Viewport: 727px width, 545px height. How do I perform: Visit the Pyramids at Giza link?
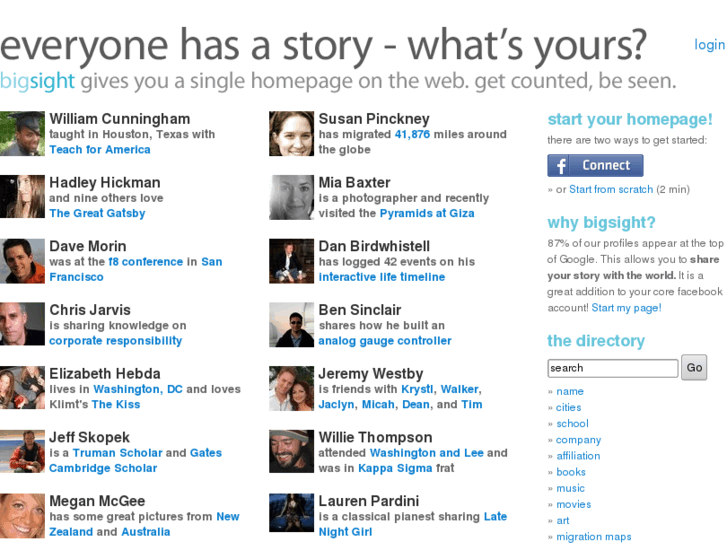pyautogui.click(x=413, y=213)
